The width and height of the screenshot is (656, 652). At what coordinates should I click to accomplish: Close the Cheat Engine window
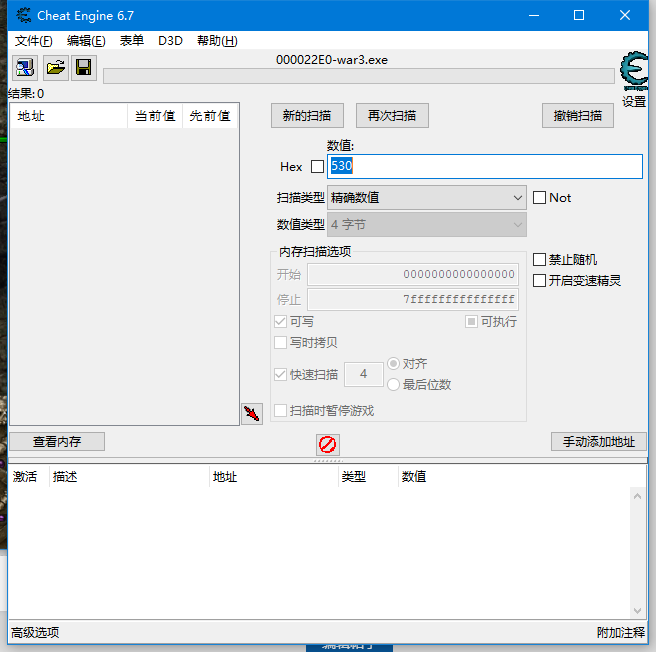pyautogui.click(x=625, y=15)
